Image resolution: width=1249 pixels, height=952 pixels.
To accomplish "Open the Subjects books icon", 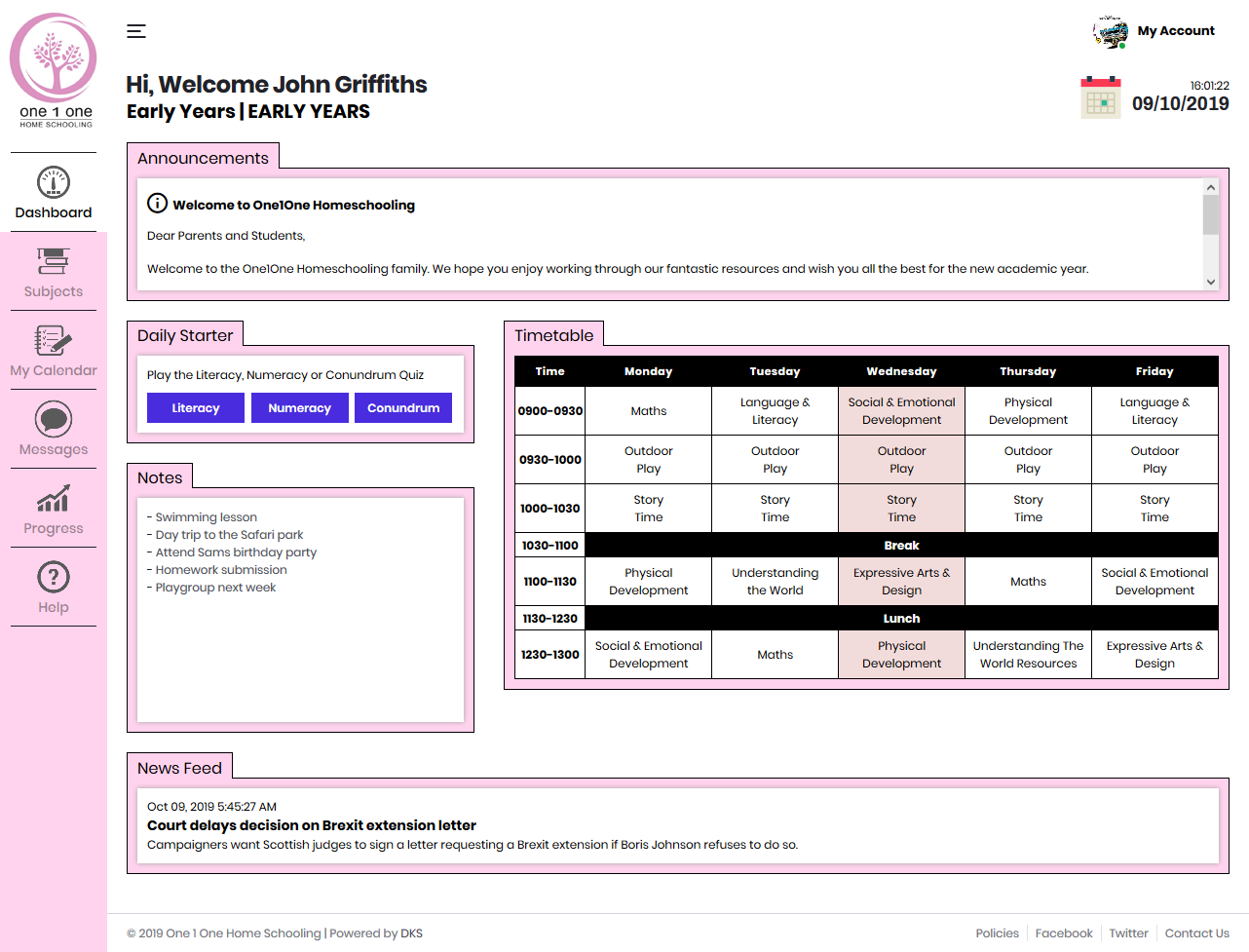I will coord(54,261).
